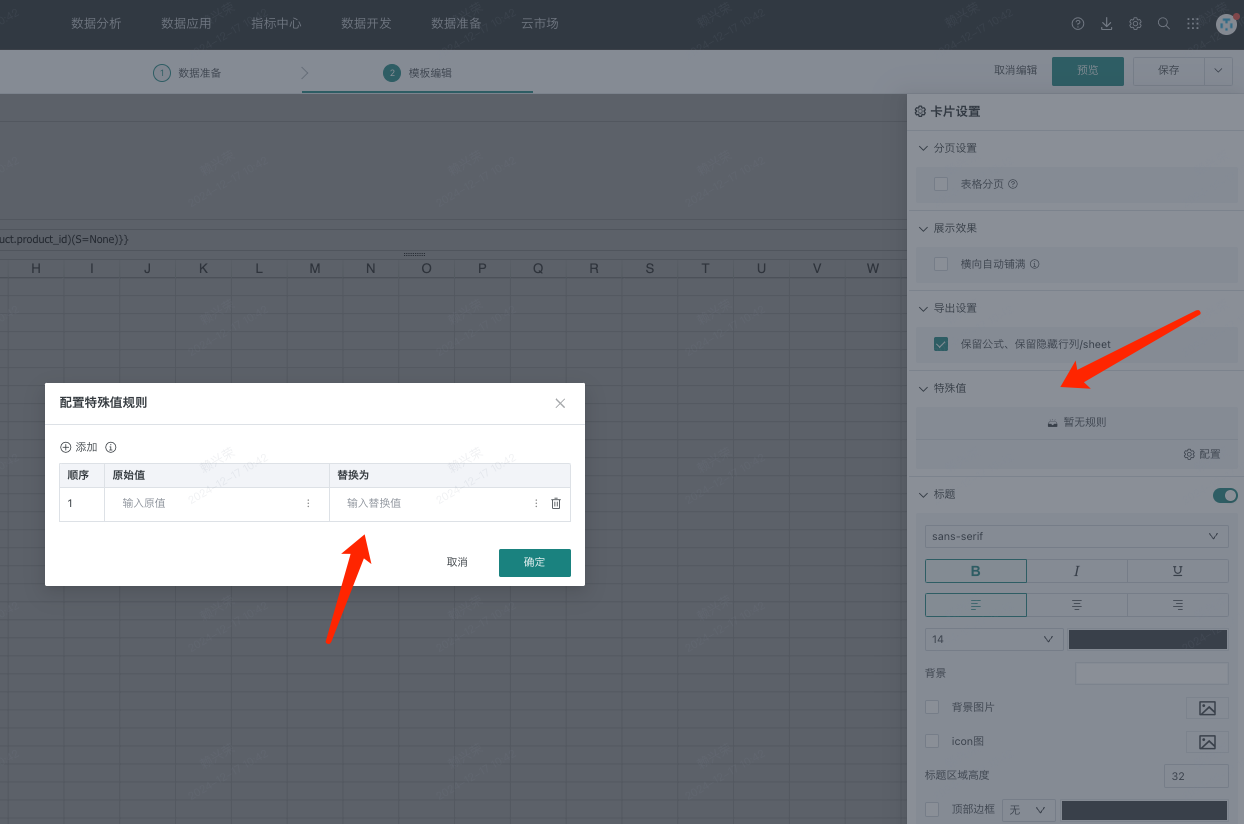This screenshot has width=1244, height=824.
Task: Click the 标题区域高度 field showing 32
Action: tap(1196, 776)
